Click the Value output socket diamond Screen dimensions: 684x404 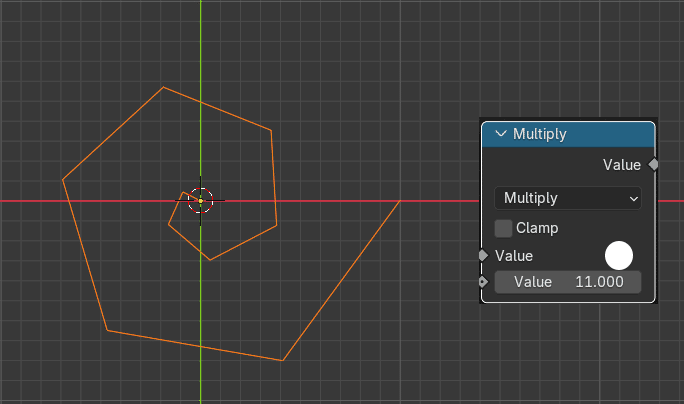pos(653,164)
